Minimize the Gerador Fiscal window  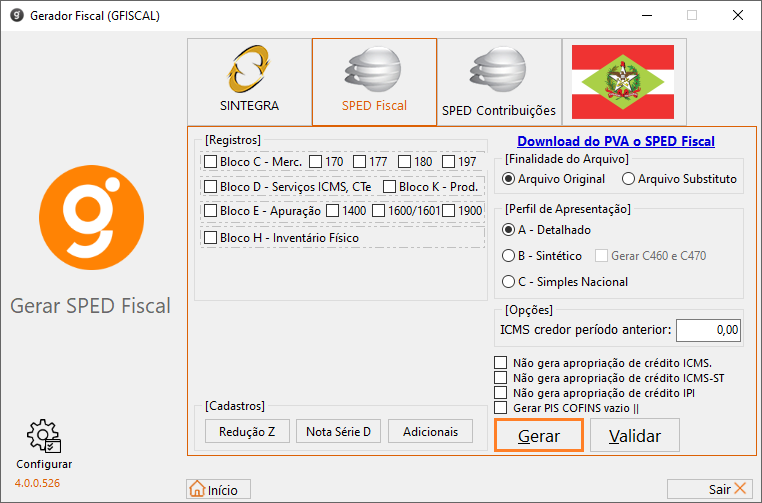647,16
